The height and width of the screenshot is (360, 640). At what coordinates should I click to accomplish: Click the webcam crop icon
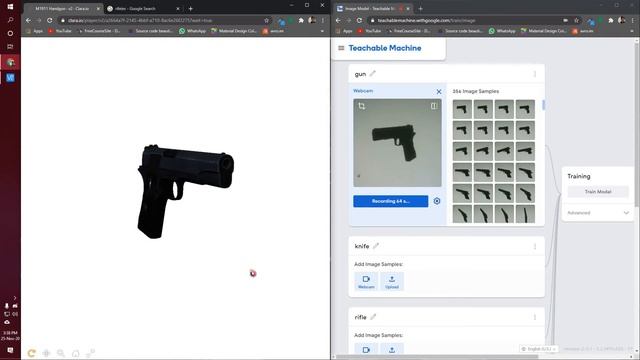362,106
